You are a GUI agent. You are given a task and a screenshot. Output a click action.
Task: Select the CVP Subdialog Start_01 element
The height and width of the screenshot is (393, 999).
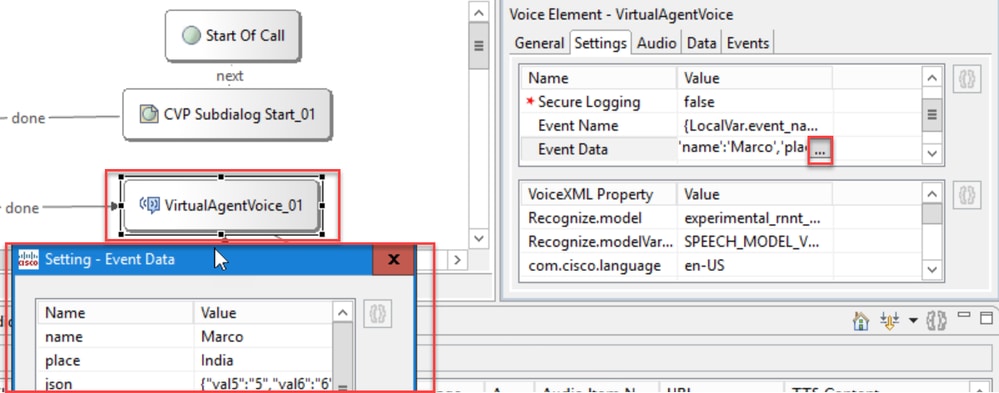[x=227, y=115]
